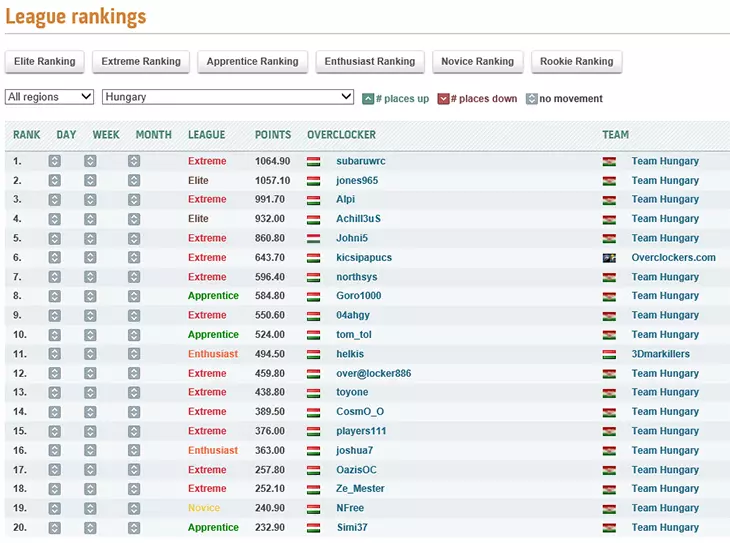Show the Rookie Ranking
The width and height of the screenshot is (730, 543).
click(576, 61)
